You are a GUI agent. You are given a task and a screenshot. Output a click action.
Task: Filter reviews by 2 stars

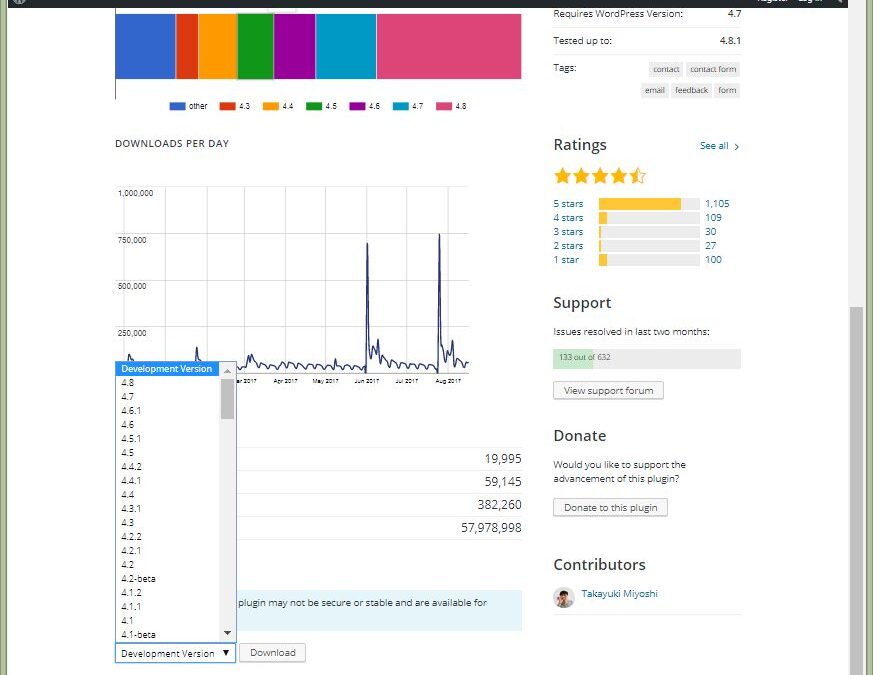click(568, 246)
